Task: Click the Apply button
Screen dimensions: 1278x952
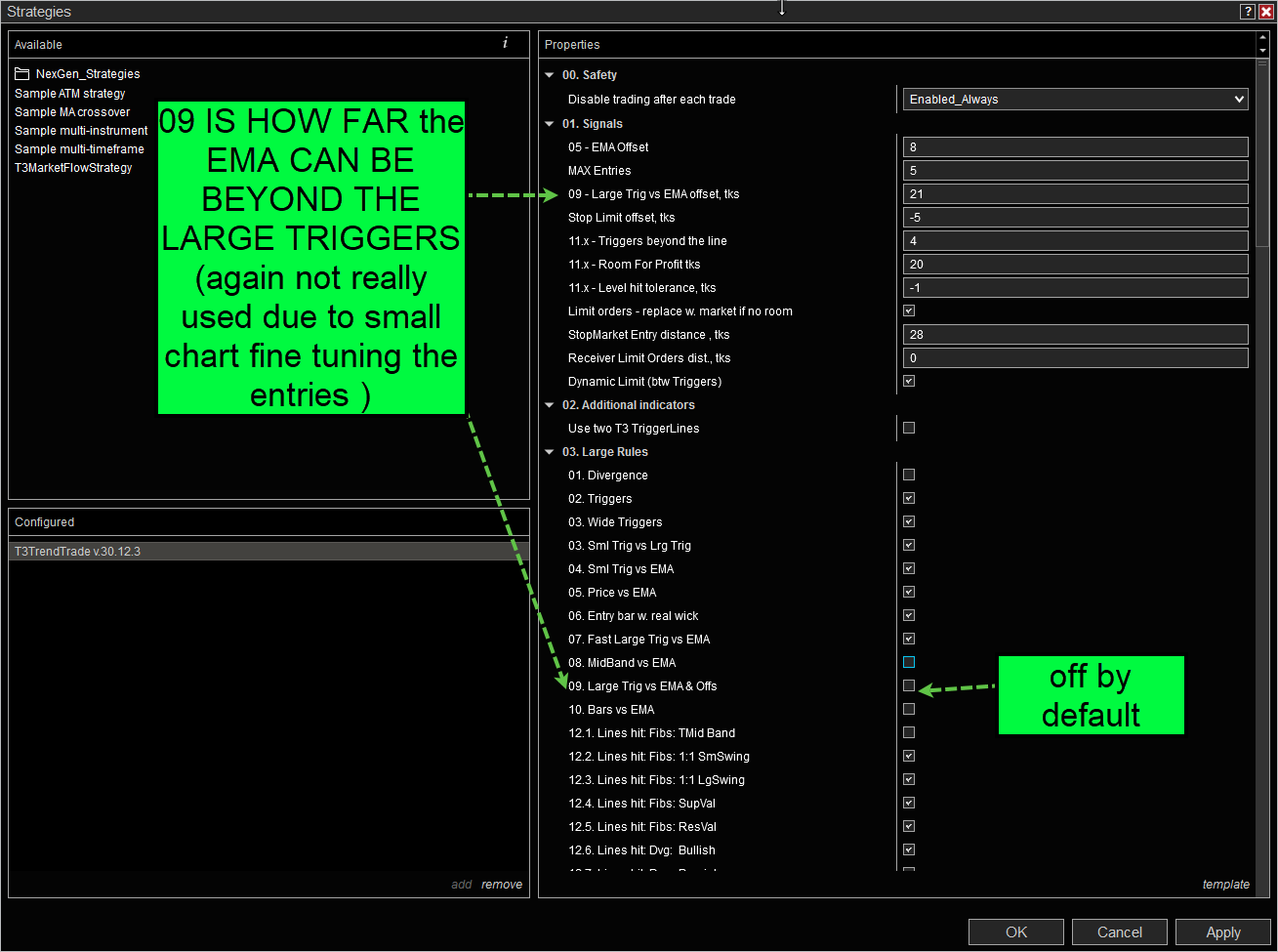Action: 1222,932
